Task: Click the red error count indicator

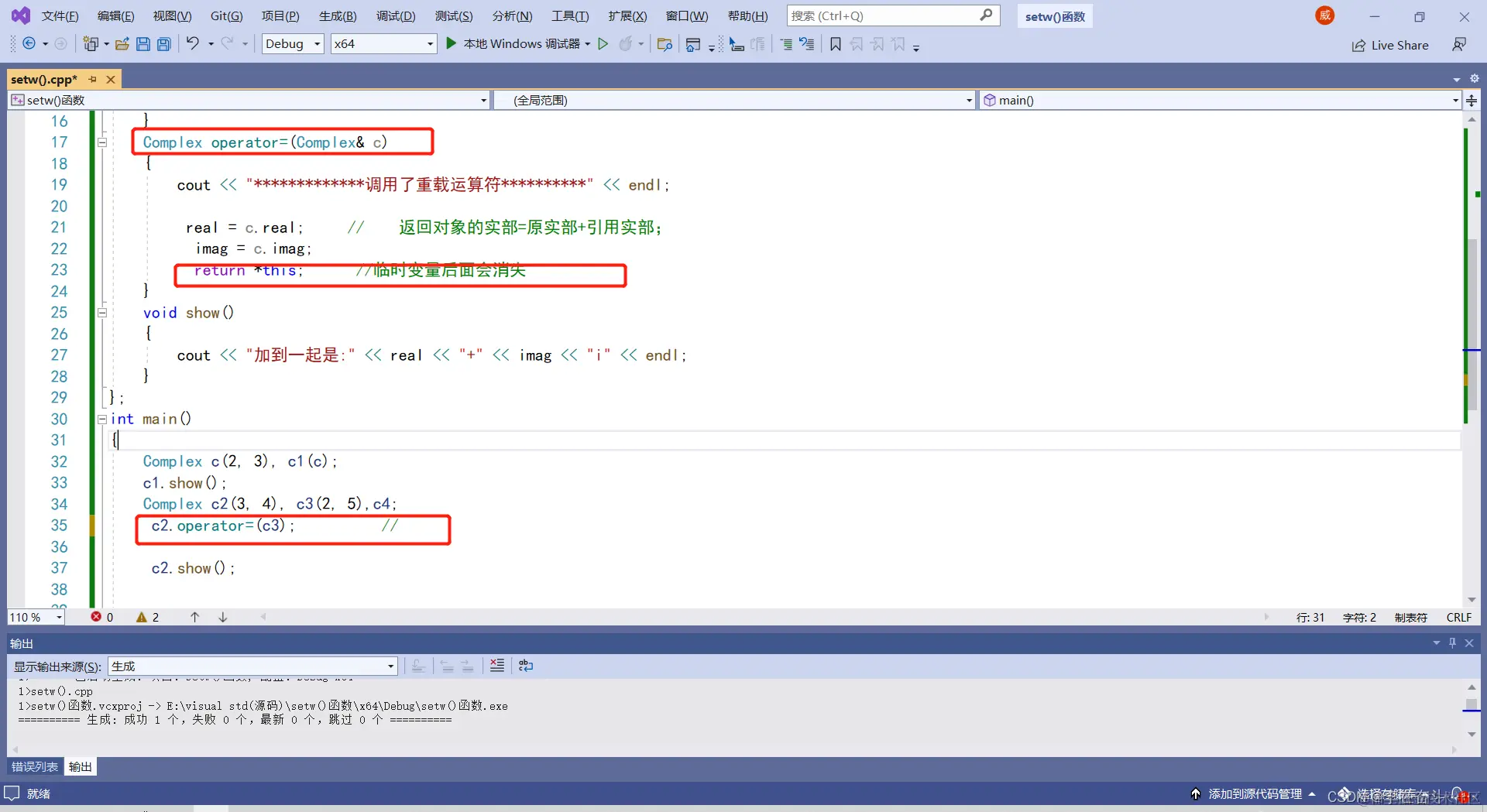Action: 101,617
